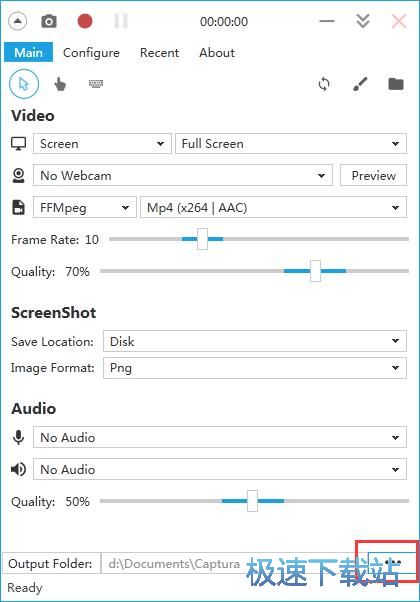
Task: Open the Screen video source dropdown
Action: coord(102,144)
